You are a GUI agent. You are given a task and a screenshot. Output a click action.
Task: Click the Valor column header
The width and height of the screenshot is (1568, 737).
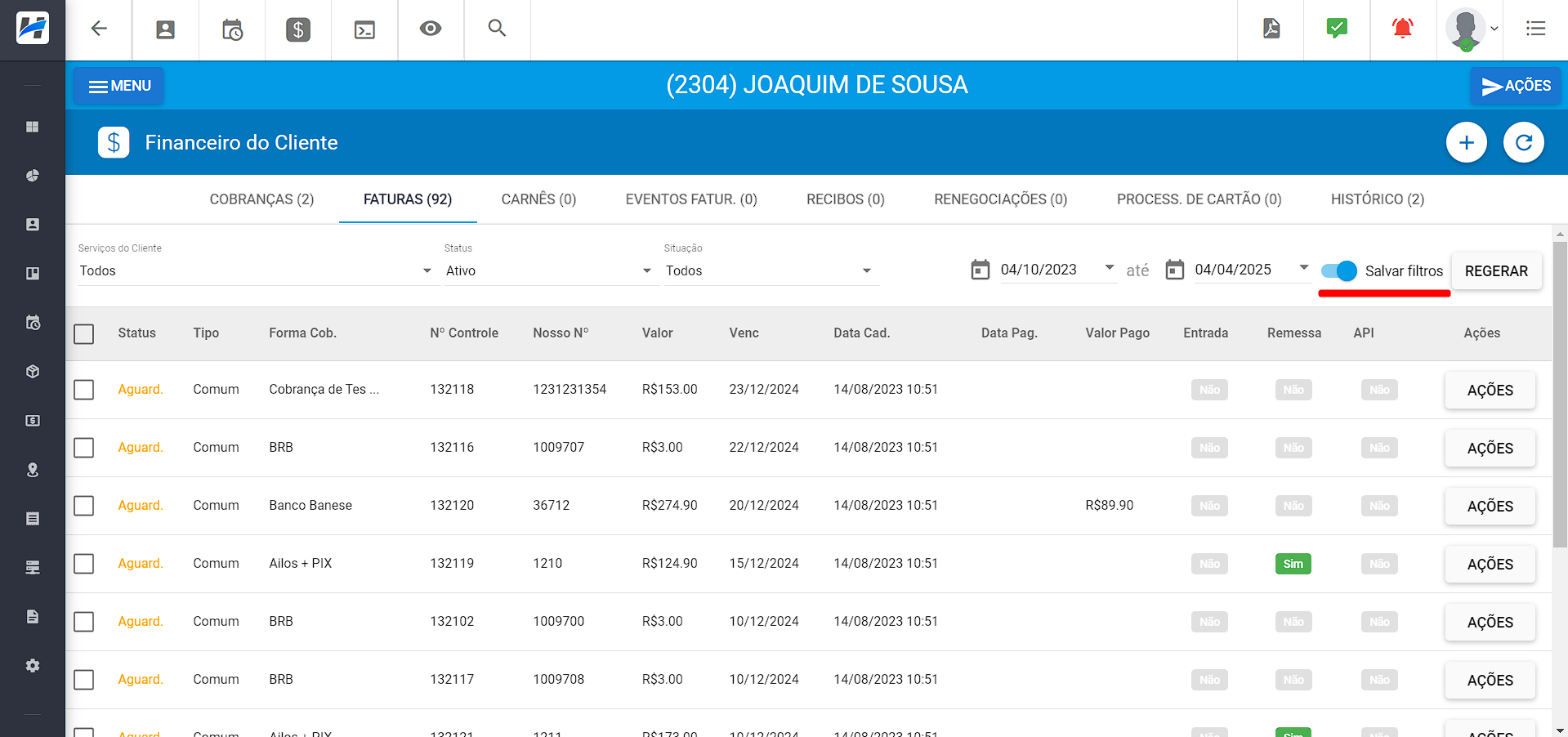(x=657, y=333)
